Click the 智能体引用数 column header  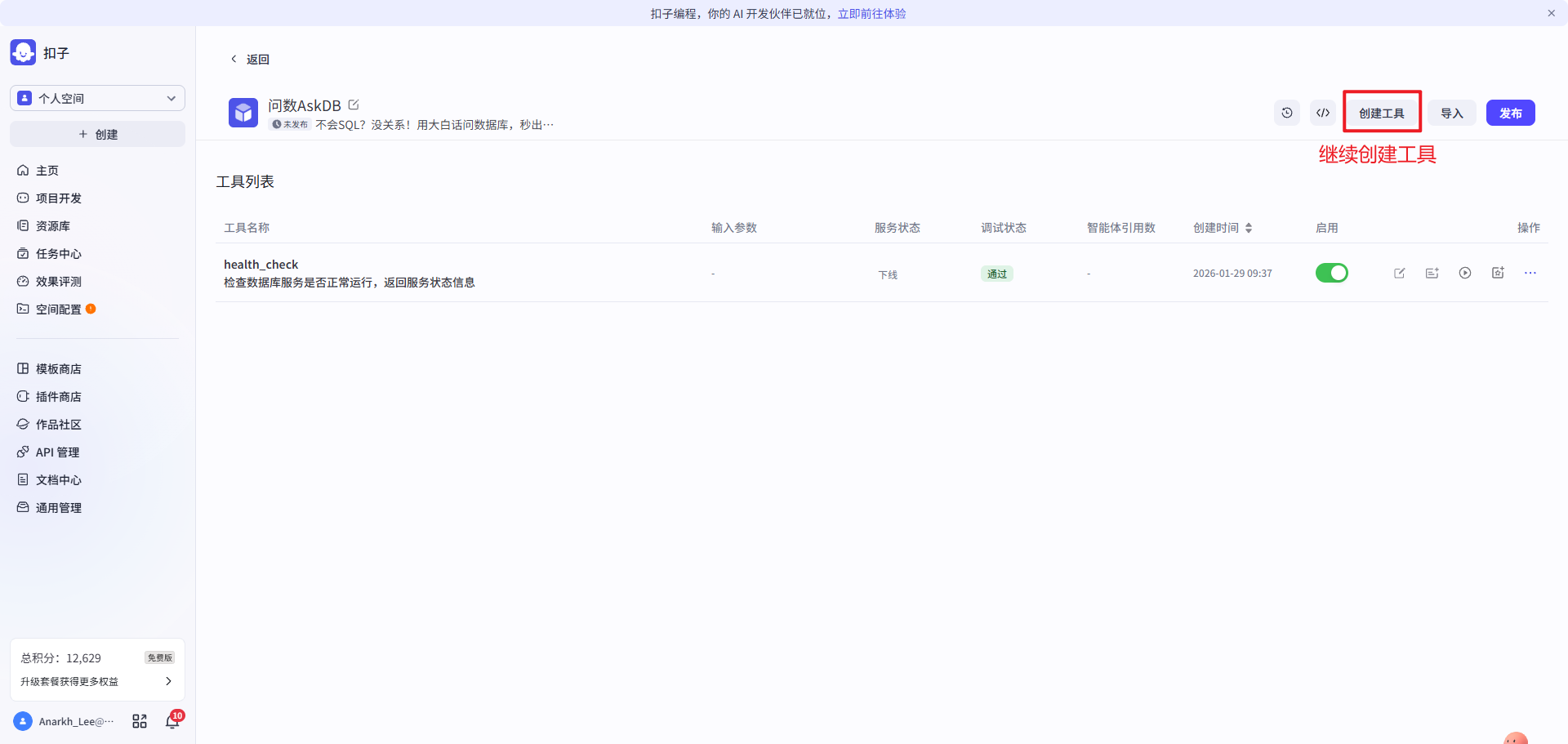pos(1121,228)
